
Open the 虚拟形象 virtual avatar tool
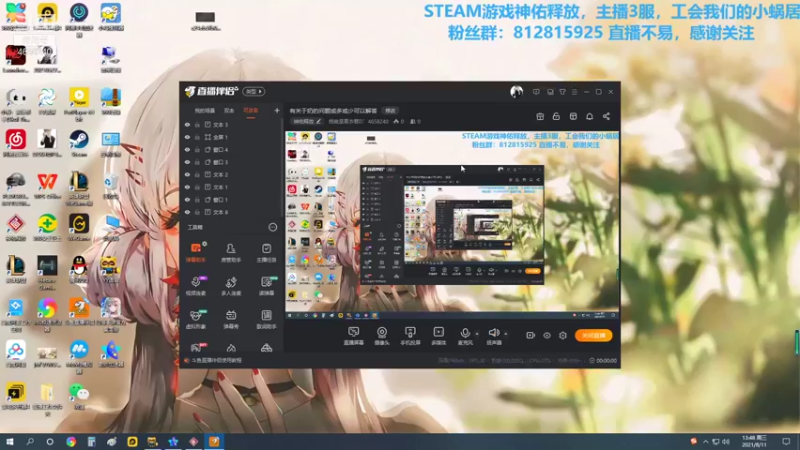(195, 319)
